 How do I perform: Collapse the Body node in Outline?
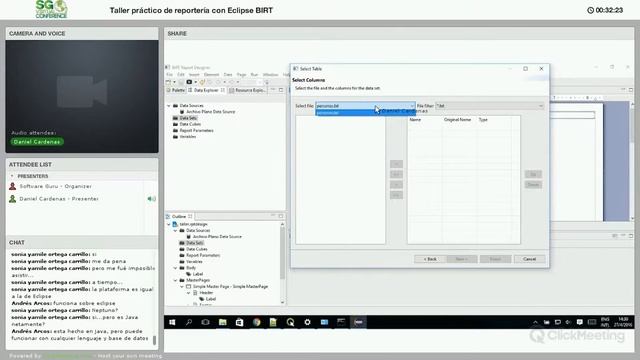point(176,268)
